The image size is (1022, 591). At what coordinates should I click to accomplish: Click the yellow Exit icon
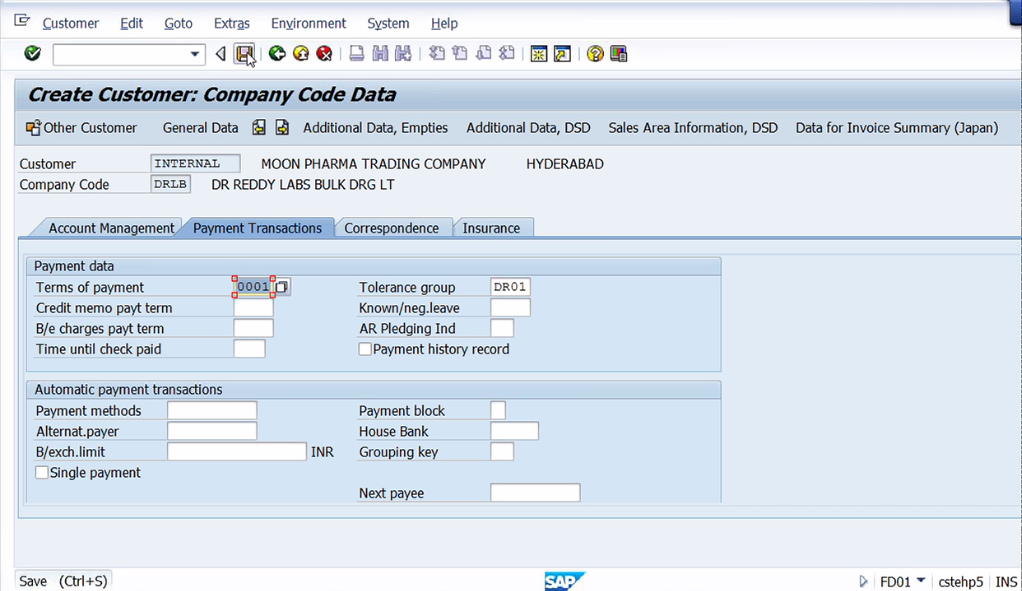[x=300, y=53]
